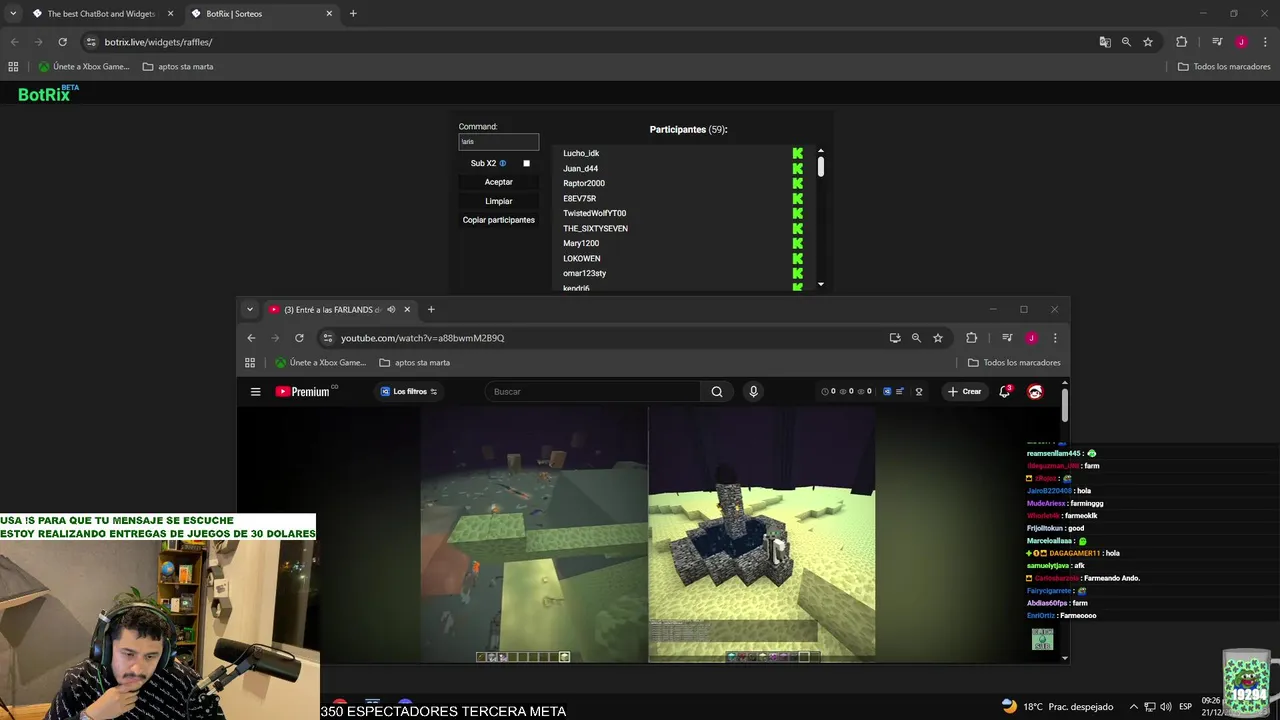Open extensions puzzle icon in BotRix browser window
The image size is (1280, 720).
pyautogui.click(x=1182, y=42)
